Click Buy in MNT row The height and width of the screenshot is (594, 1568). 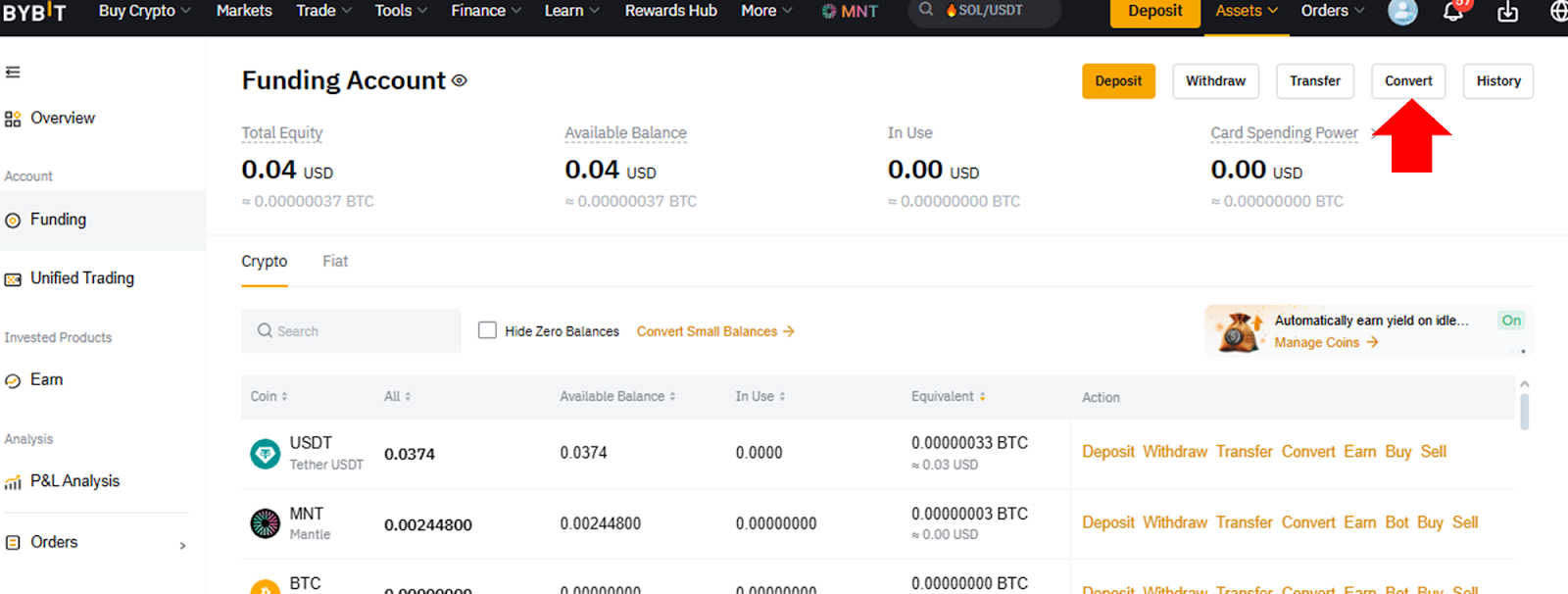pos(1430,523)
